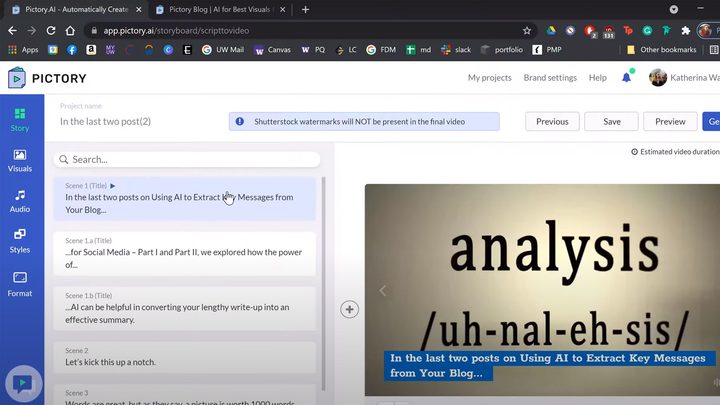Screen dimensions: 720x405
Task: Open My projects
Action: click(489, 78)
